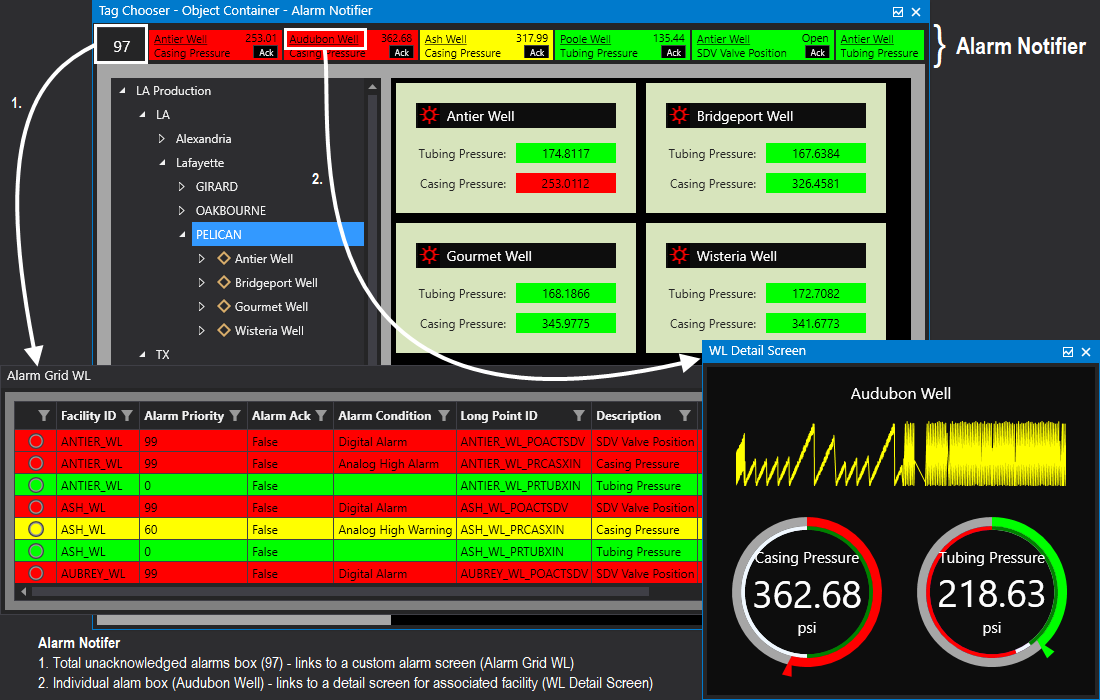Expand the GIRARD tree node
1100x700 pixels.
pos(182,187)
